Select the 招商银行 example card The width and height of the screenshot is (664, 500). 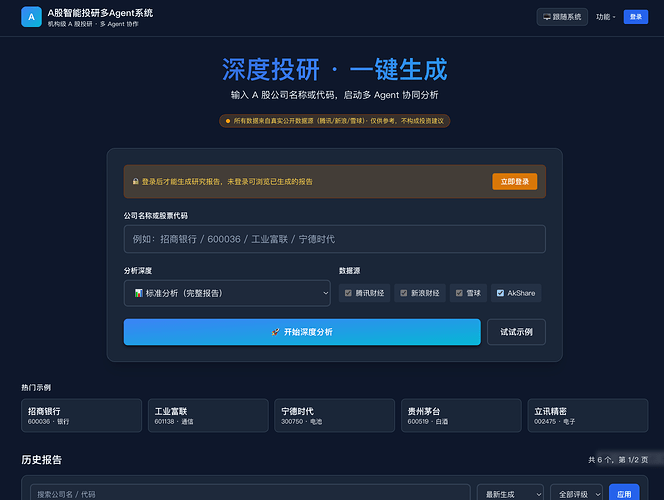pos(81,415)
